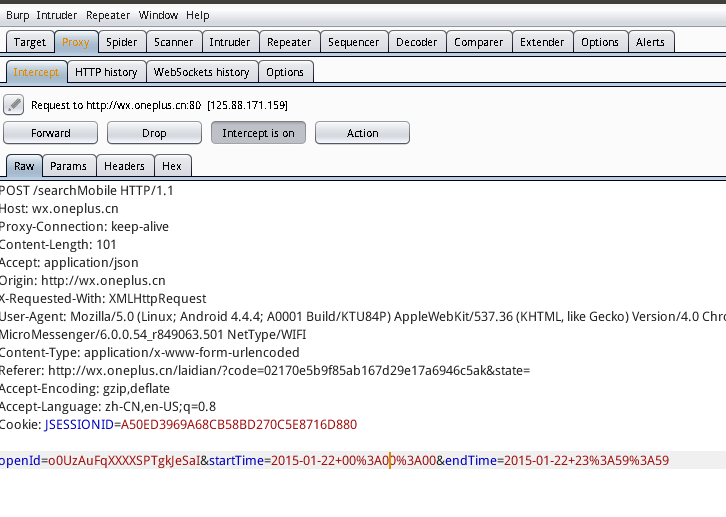Screen dimensions: 726x517
Task: Click the Origin header line
Action: coord(83,281)
